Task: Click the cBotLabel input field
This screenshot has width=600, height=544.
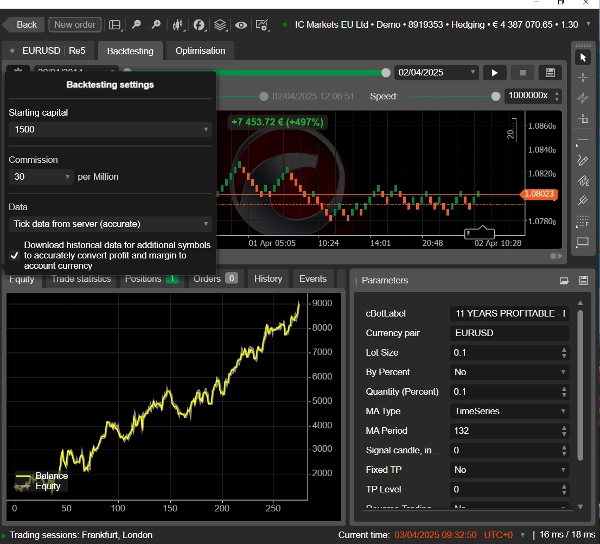Action: 509,314
